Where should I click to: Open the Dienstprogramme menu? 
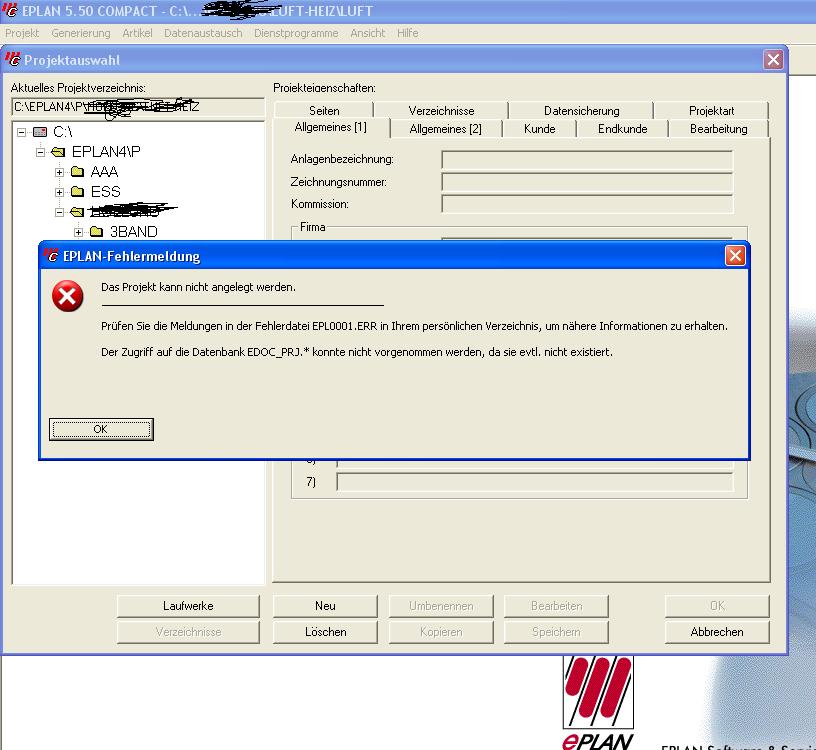tap(296, 33)
